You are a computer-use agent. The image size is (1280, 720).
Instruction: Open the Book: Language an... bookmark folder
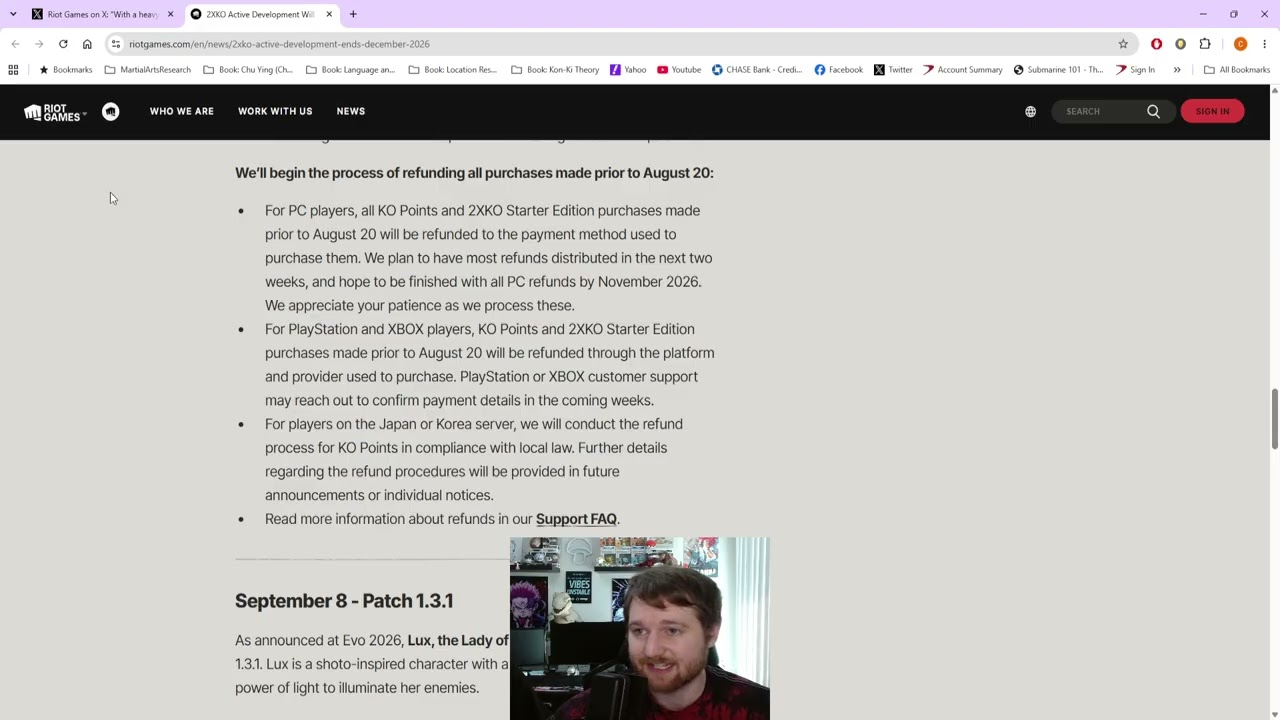351,70
